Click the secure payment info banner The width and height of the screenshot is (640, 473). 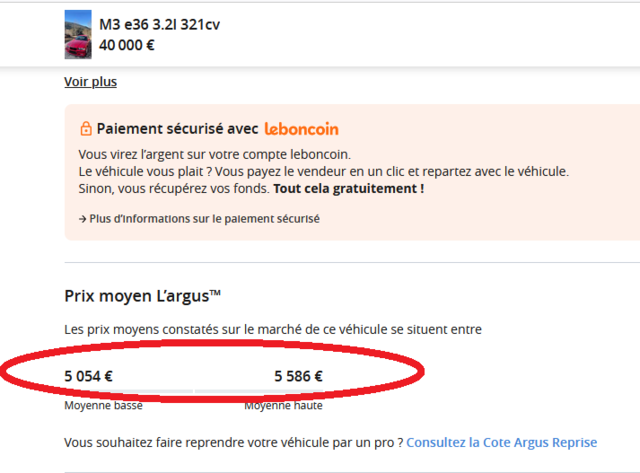(352, 172)
